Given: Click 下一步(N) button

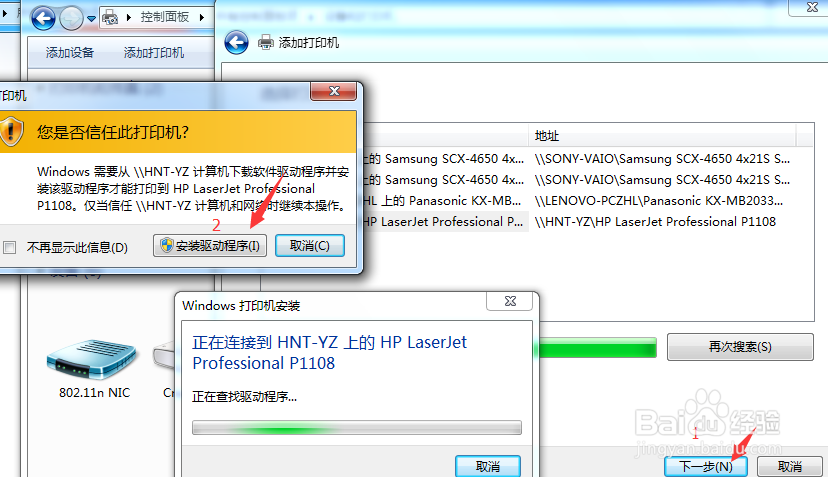Looking at the screenshot, I should click(x=705, y=466).
